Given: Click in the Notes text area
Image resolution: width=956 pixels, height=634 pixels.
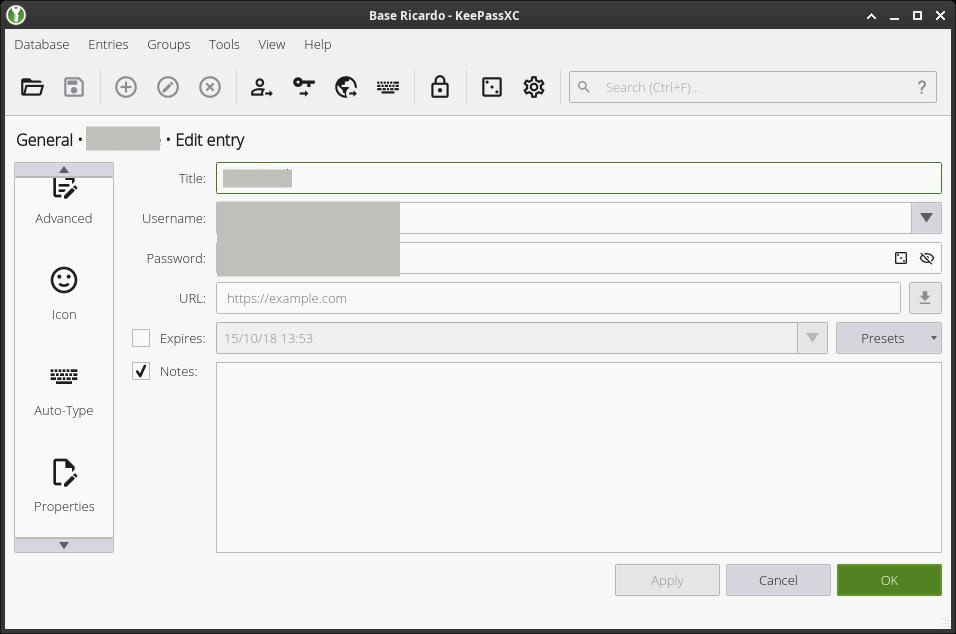Looking at the screenshot, I should pos(579,457).
